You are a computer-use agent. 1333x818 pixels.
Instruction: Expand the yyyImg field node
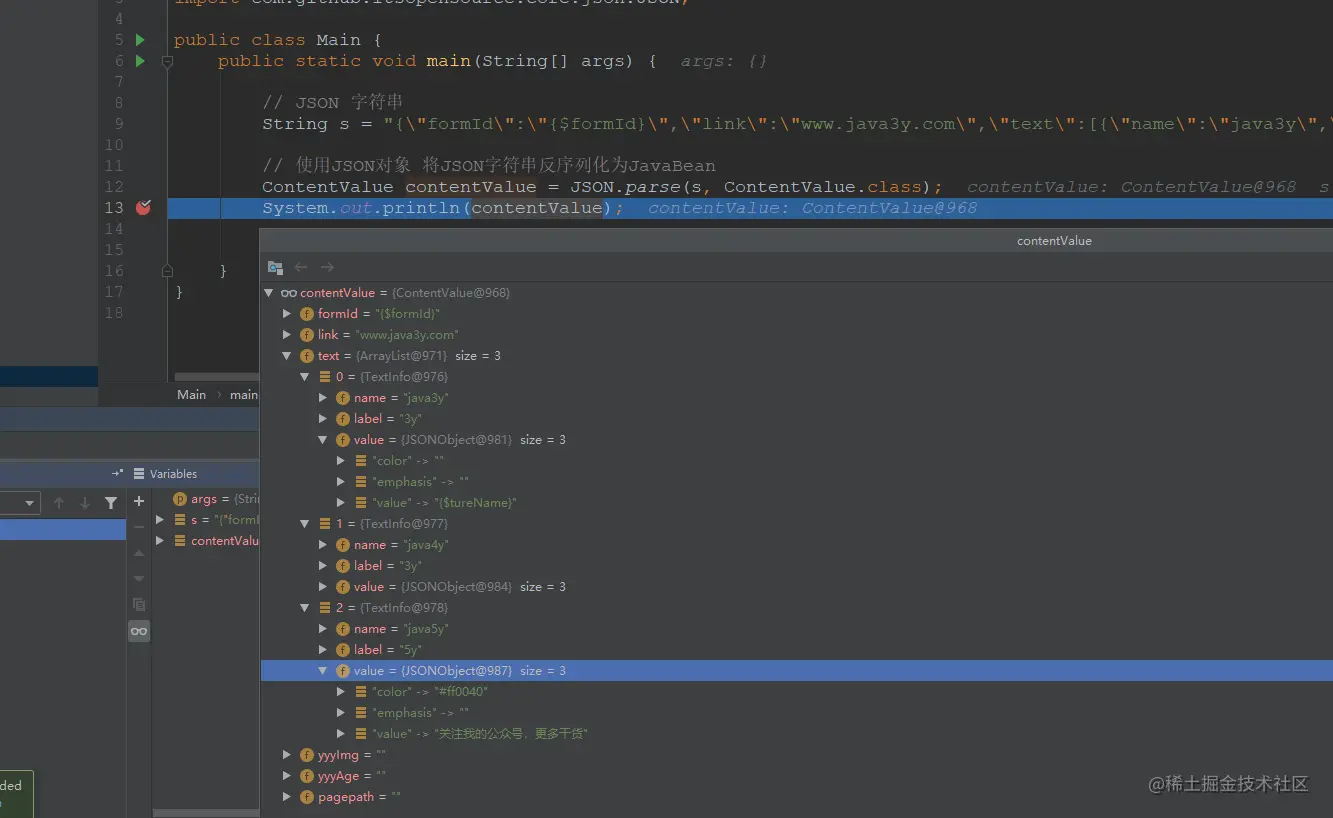(287, 755)
